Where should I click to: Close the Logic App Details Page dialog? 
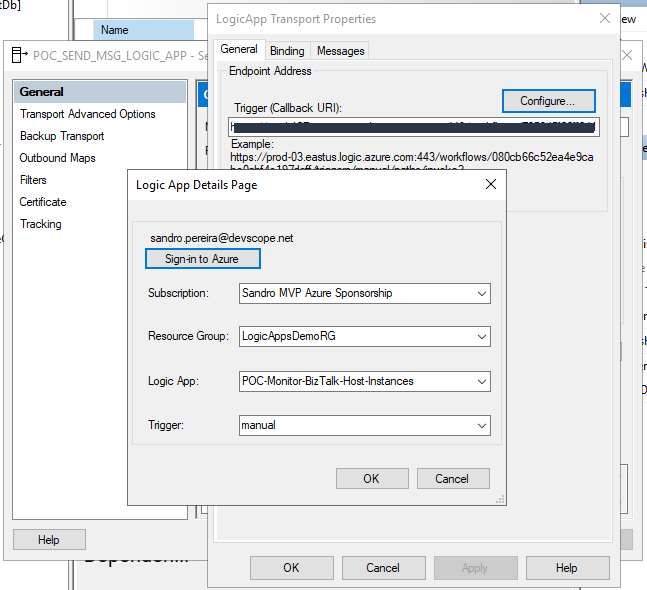tap(490, 185)
